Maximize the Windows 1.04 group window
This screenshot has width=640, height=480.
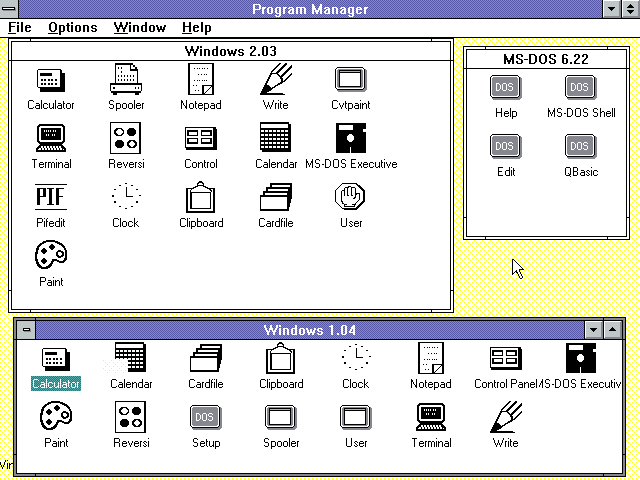point(613,330)
